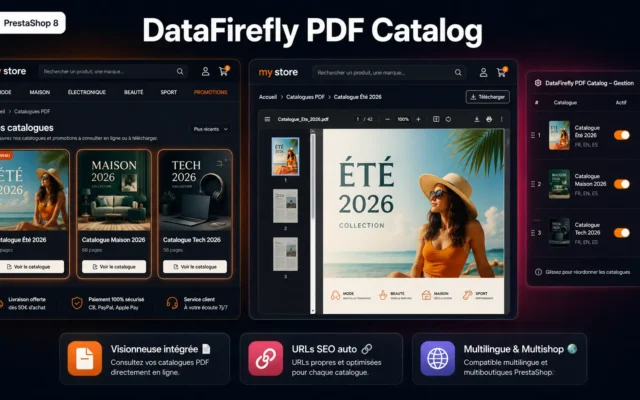The width and height of the screenshot is (640, 400).
Task: Click the purple globe icon for Multilingue & Multishop
Action: [x=438, y=358]
